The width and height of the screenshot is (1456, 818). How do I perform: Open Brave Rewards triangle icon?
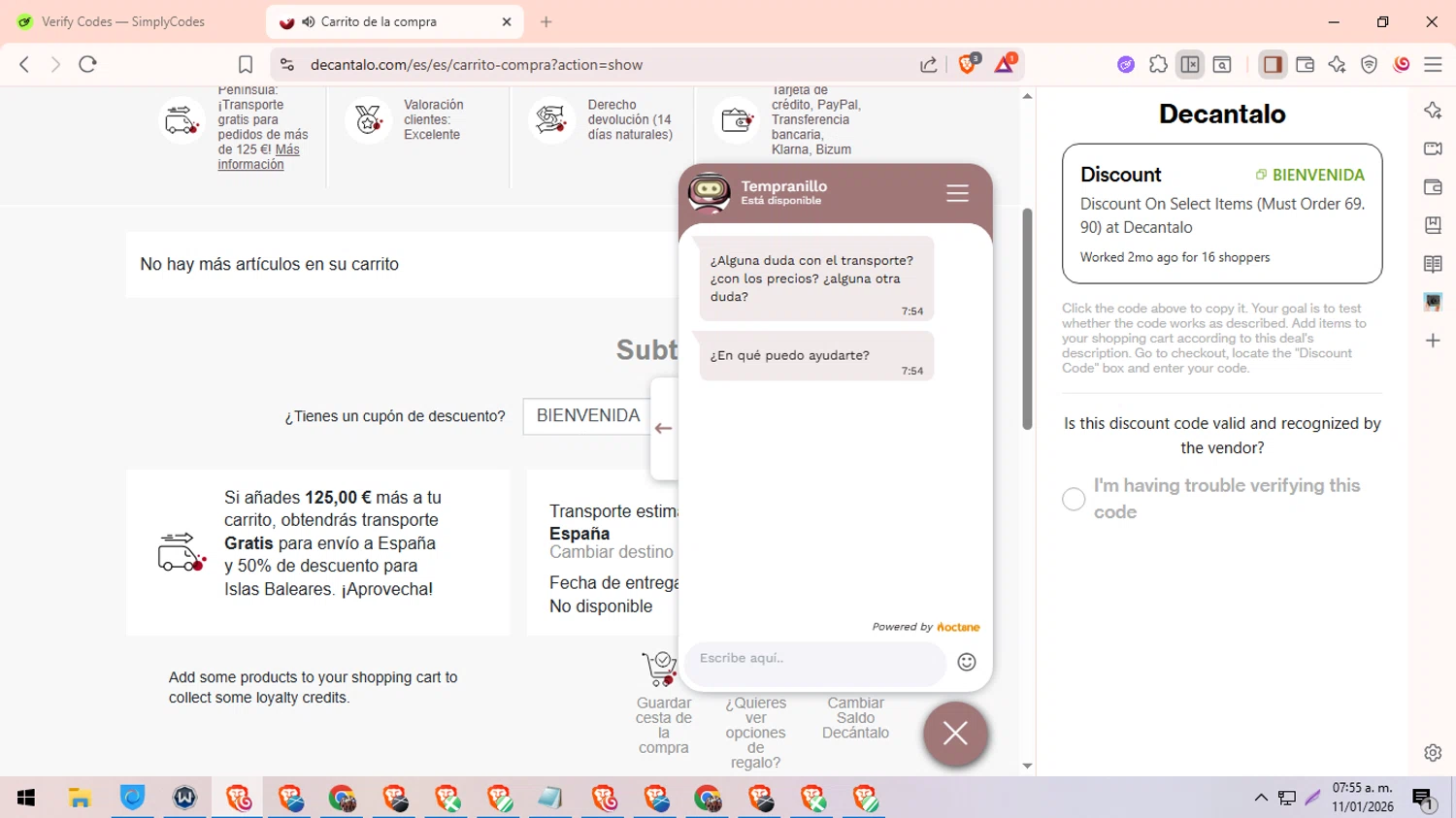[x=1005, y=64]
